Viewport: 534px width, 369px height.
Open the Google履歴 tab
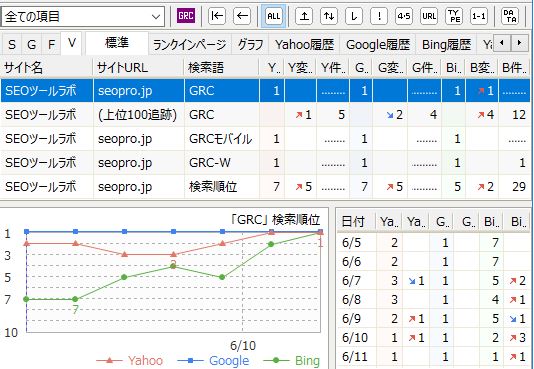(x=378, y=45)
